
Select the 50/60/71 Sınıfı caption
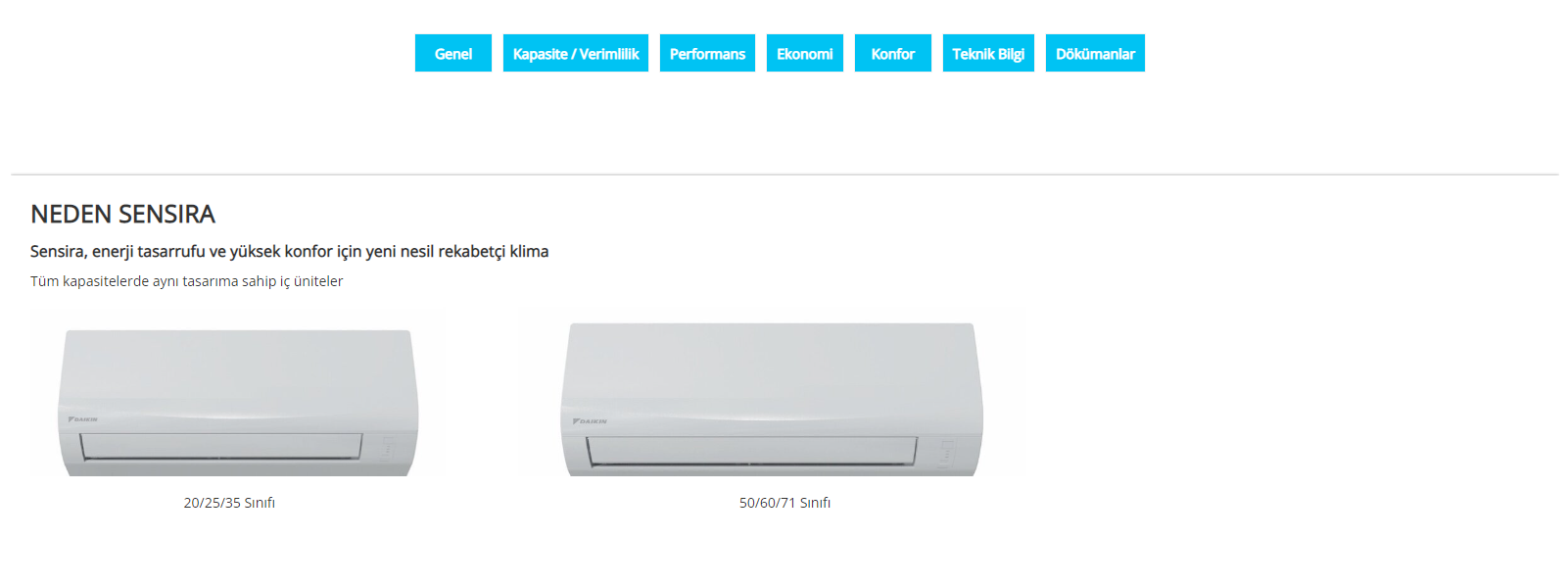coord(784,503)
